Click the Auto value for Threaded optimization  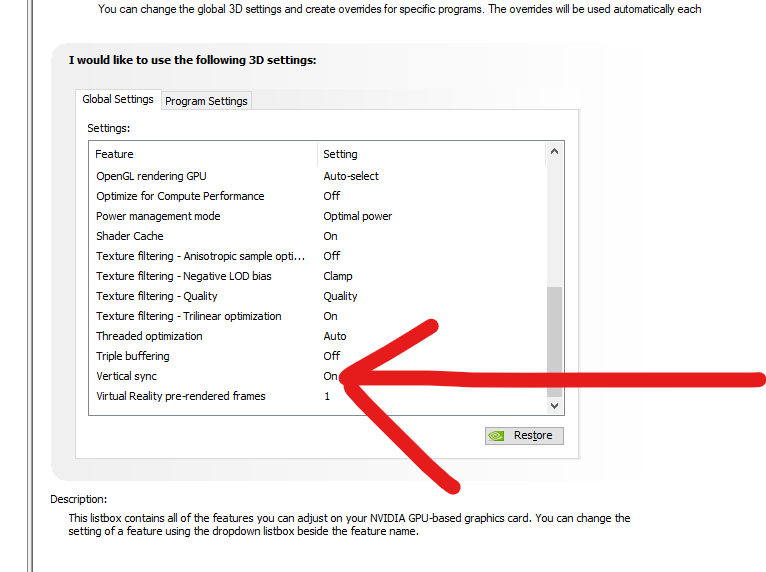335,336
